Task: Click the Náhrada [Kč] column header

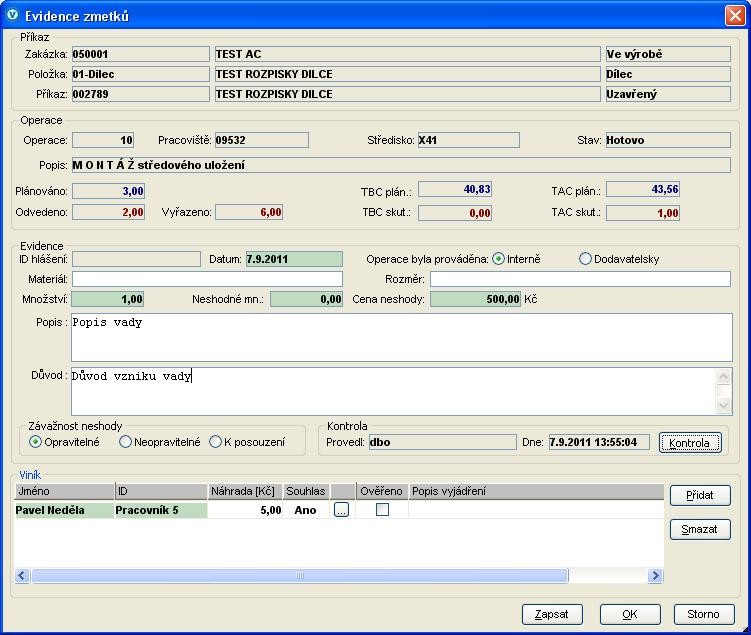Action: click(245, 491)
